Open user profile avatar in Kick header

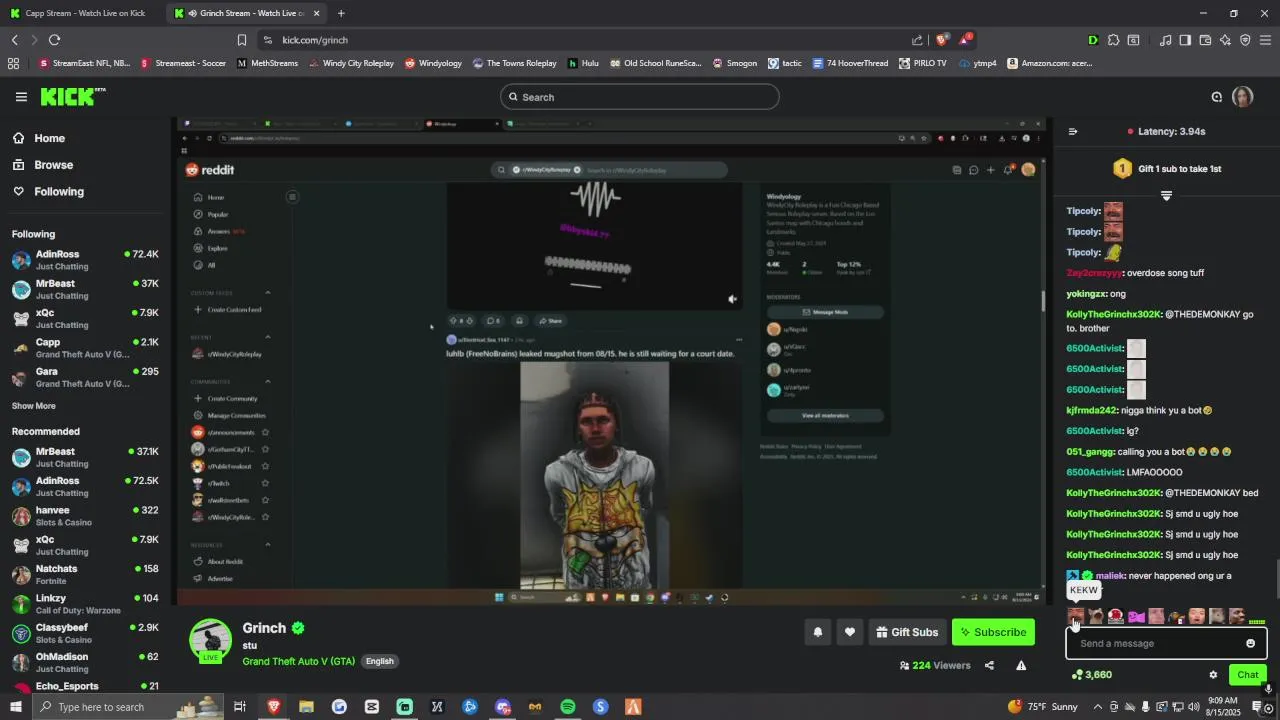click(1242, 97)
